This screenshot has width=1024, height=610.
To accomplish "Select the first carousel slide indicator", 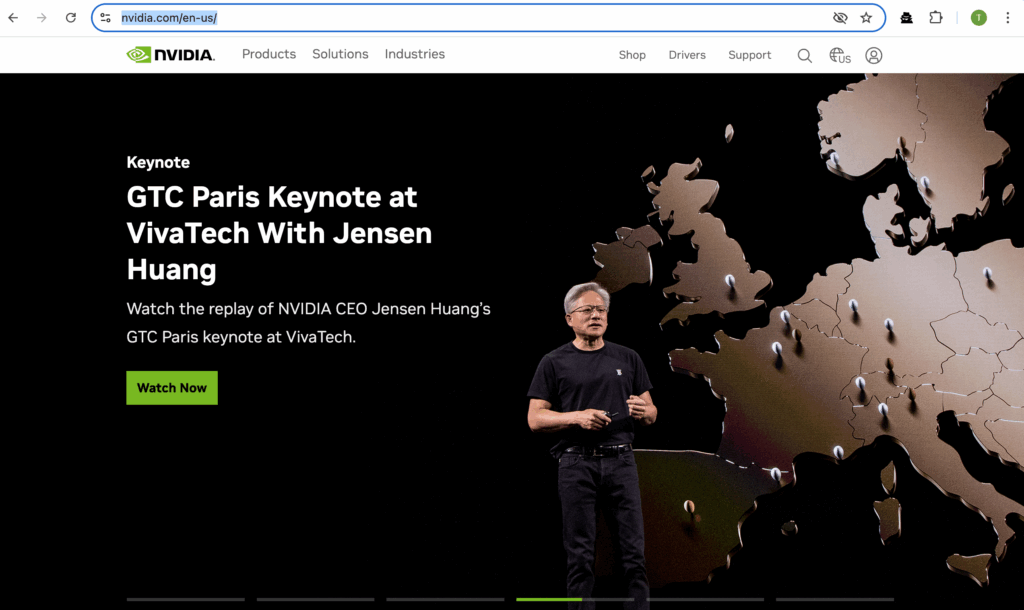I will coord(185,599).
